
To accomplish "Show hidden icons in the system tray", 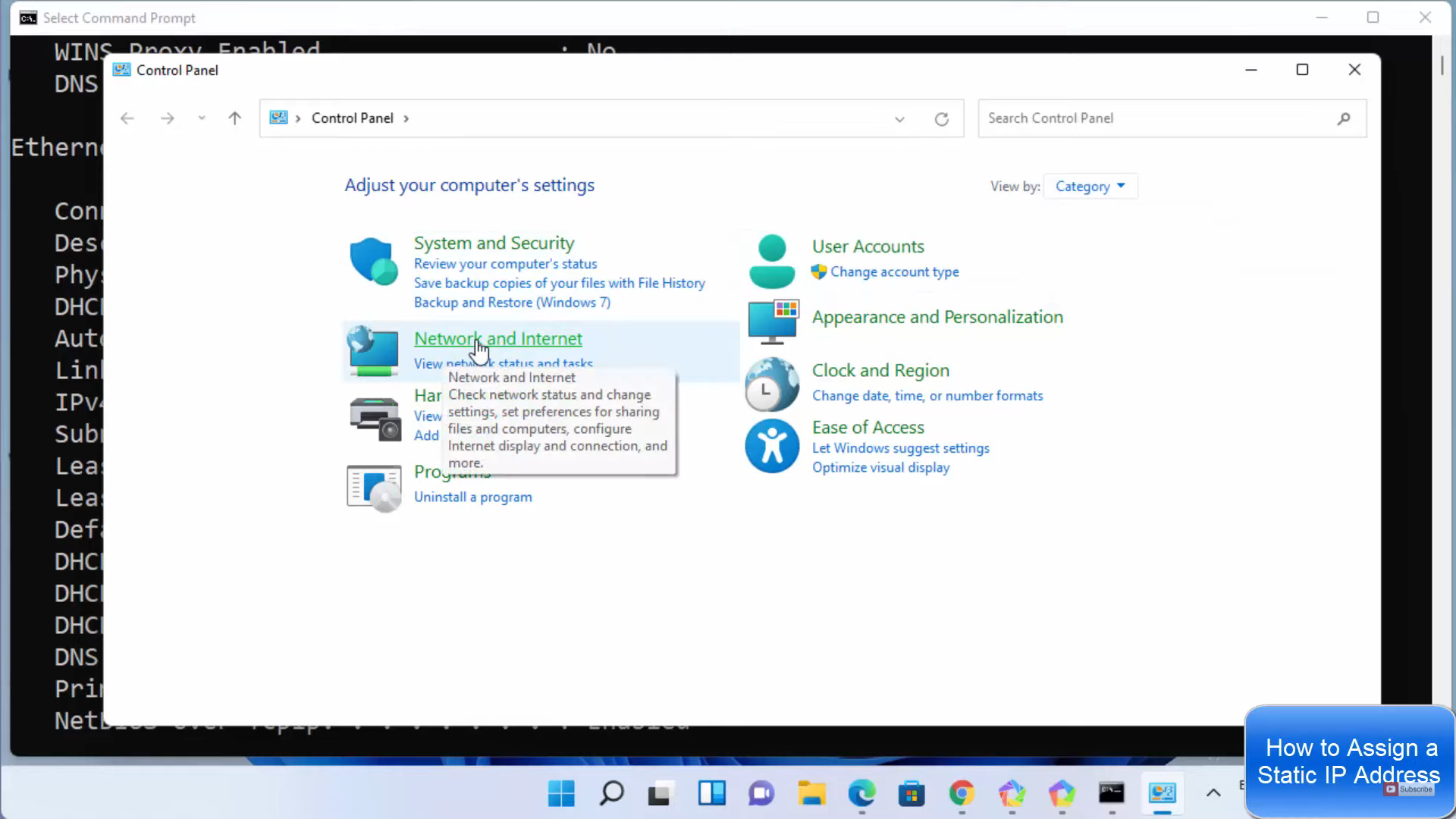I will 1213,793.
